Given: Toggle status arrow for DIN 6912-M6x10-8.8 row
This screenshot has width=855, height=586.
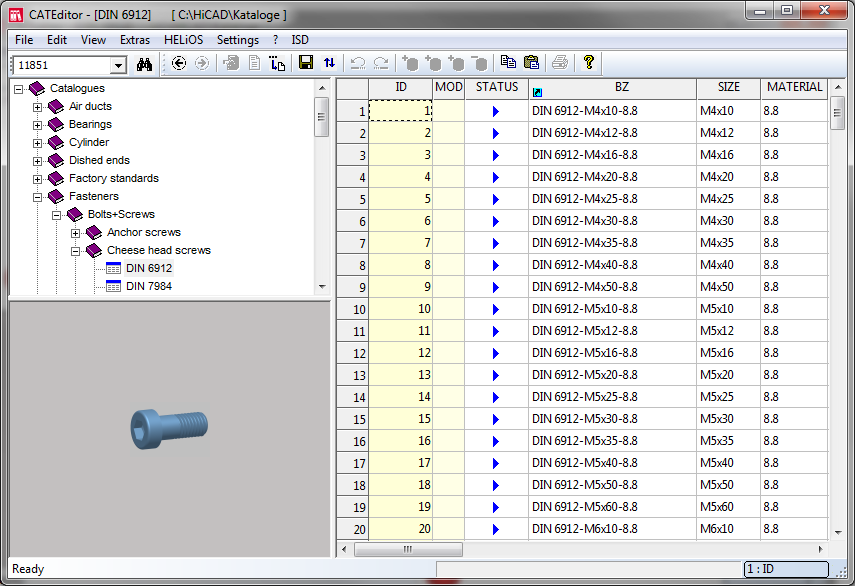Looking at the screenshot, I should (x=496, y=529).
